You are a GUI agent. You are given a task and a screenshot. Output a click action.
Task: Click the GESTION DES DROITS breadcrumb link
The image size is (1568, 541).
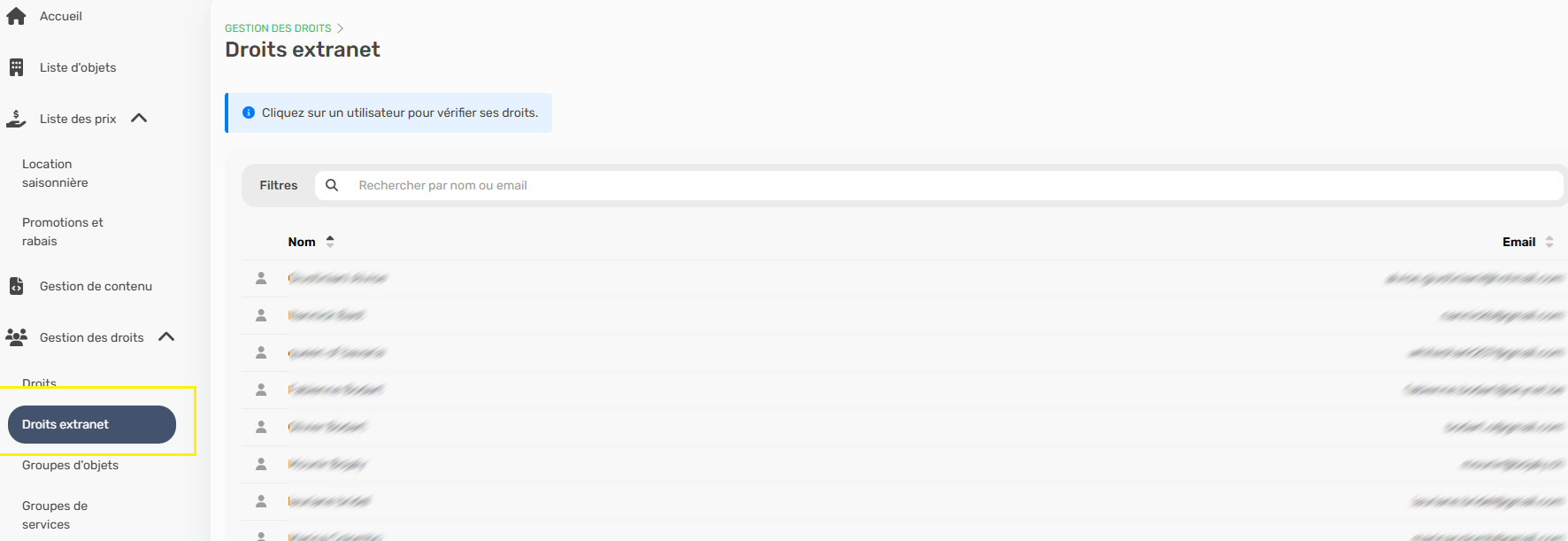(x=278, y=28)
